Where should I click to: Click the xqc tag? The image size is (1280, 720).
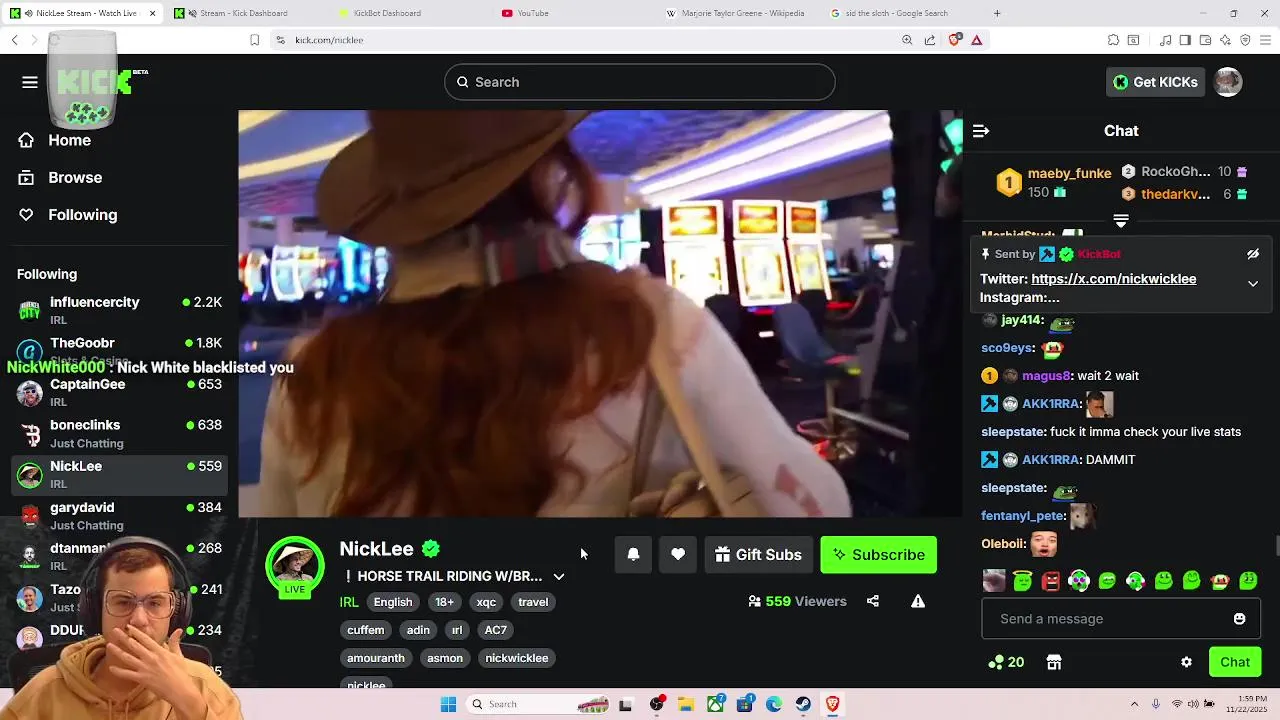point(486,602)
